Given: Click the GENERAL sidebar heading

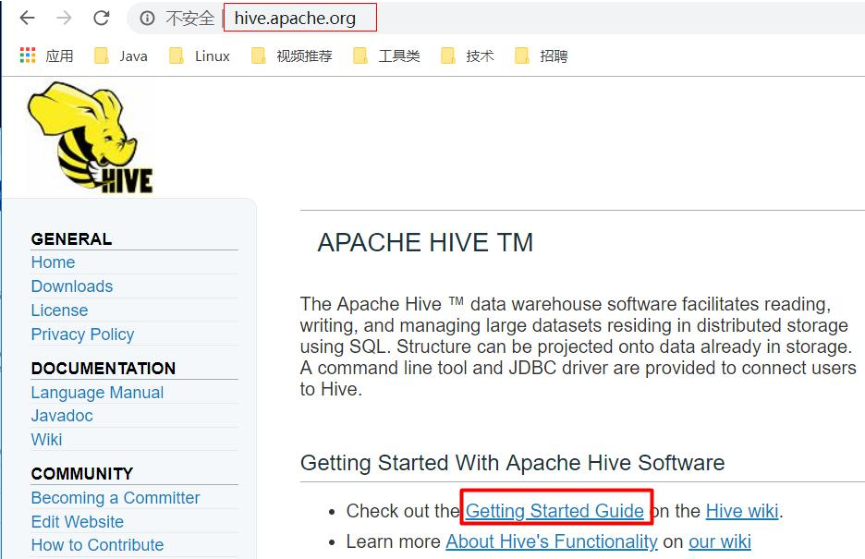Looking at the screenshot, I should pyautogui.click(x=71, y=239).
